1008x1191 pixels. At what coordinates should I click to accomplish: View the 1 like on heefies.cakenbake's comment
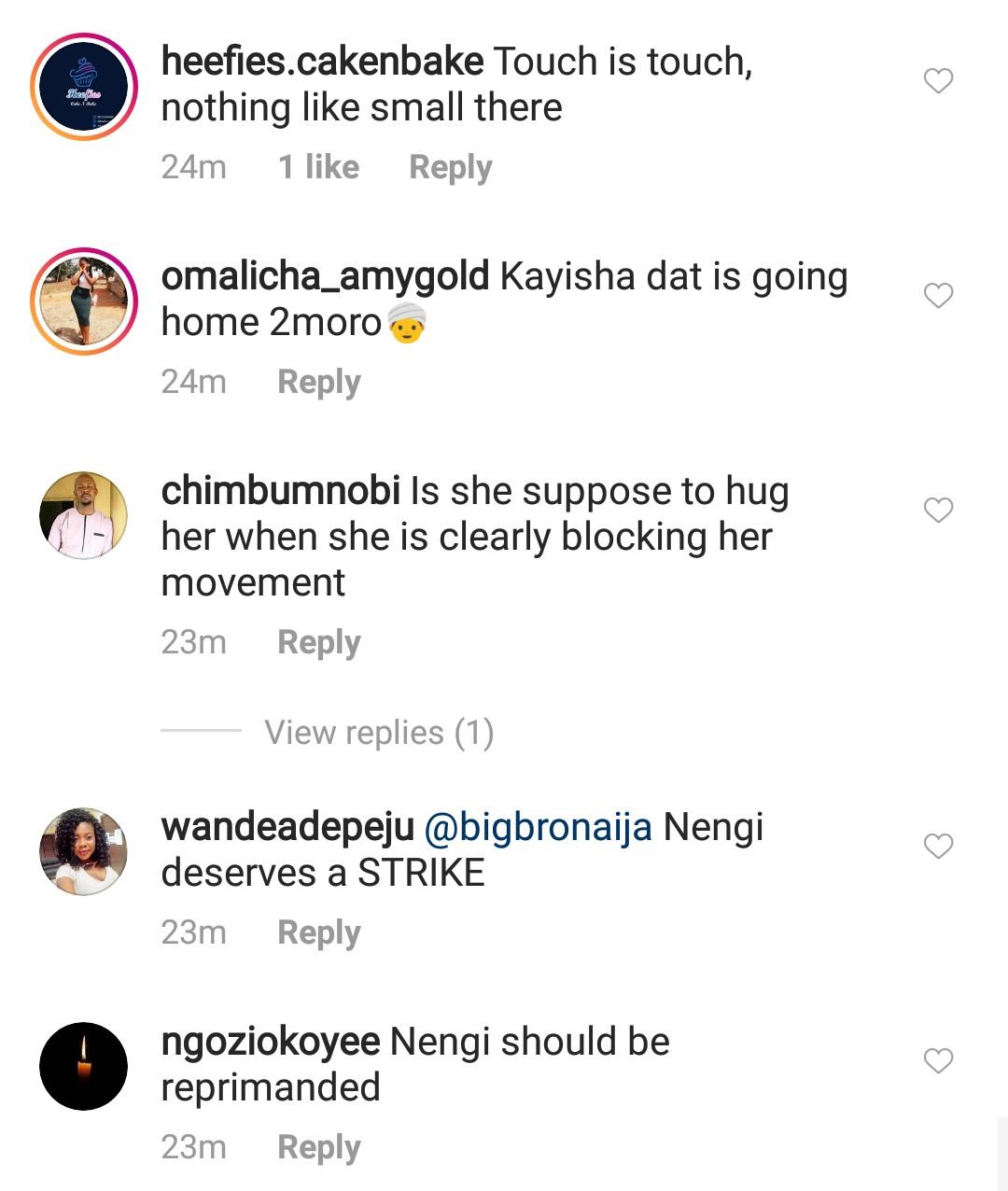[x=318, y=167]
